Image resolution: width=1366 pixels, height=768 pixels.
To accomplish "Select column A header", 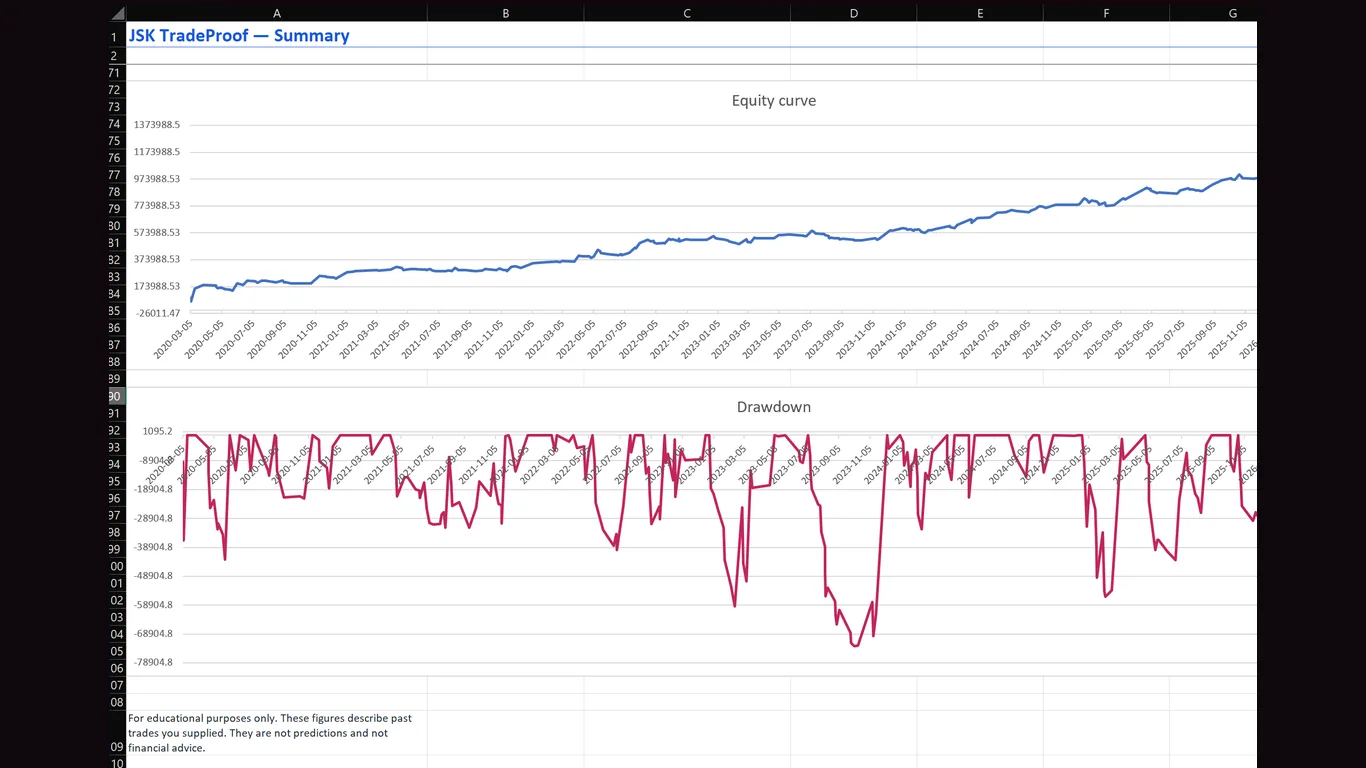I will (x=277, y=13).
